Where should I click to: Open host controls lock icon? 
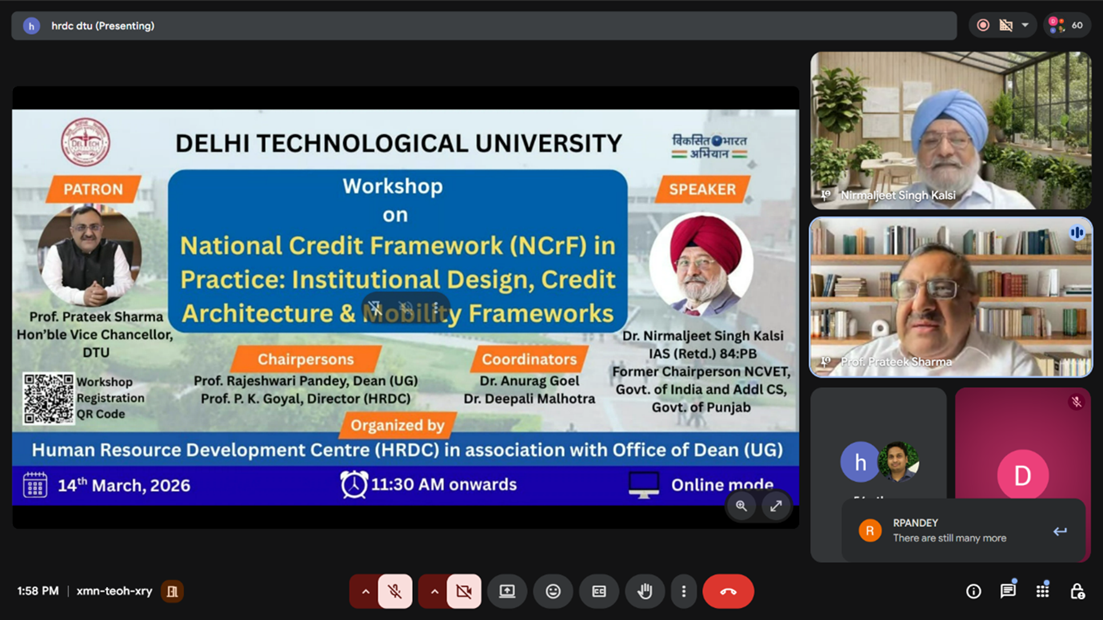[x=1077, y=592]
